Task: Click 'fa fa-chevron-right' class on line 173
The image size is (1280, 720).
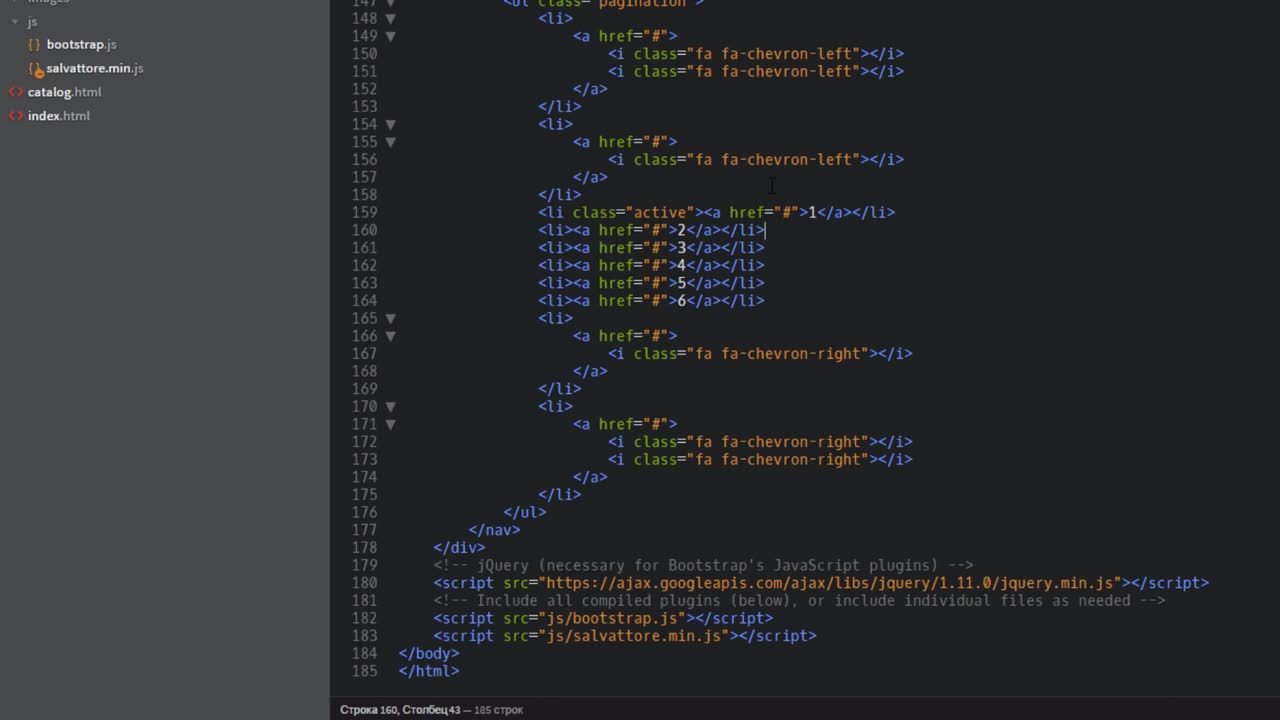Action: pyautogui.click(x=778, y=460)
